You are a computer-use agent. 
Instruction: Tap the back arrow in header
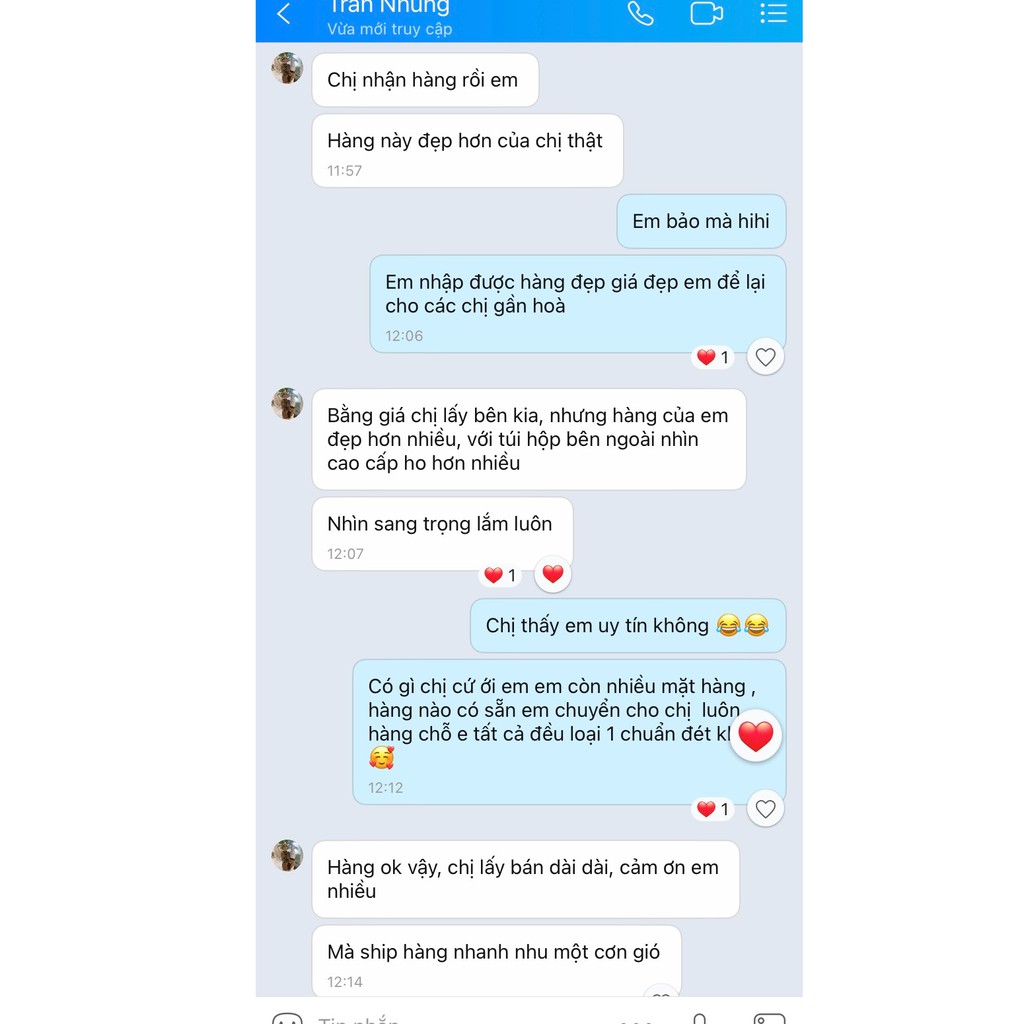tap(283, 14)
